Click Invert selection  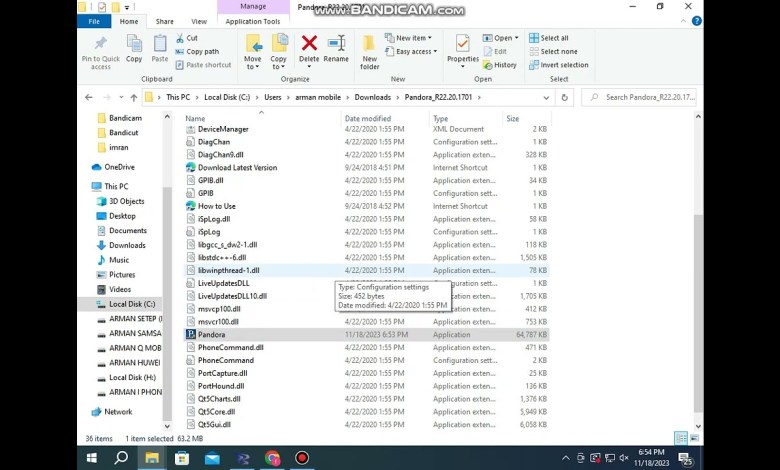(x=559, y=65)
